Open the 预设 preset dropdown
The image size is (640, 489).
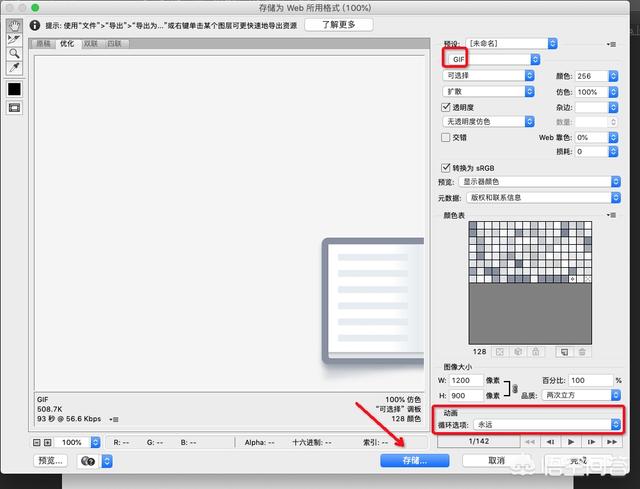512,43
